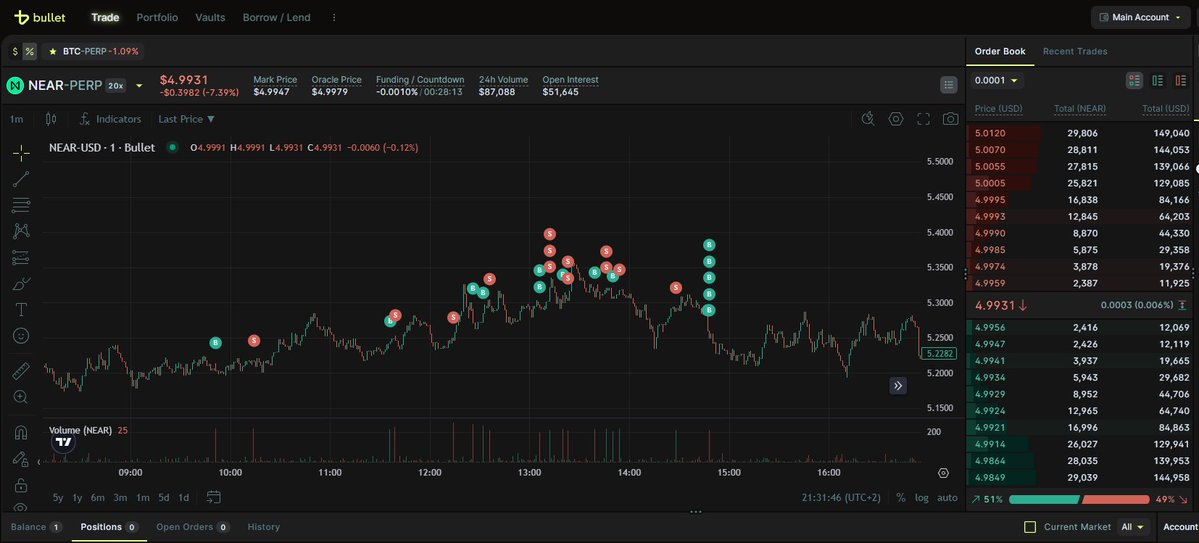Show both bids and asks in order book
The width and height of the screenshot is (1199, 543).
tap(1134, 80)
